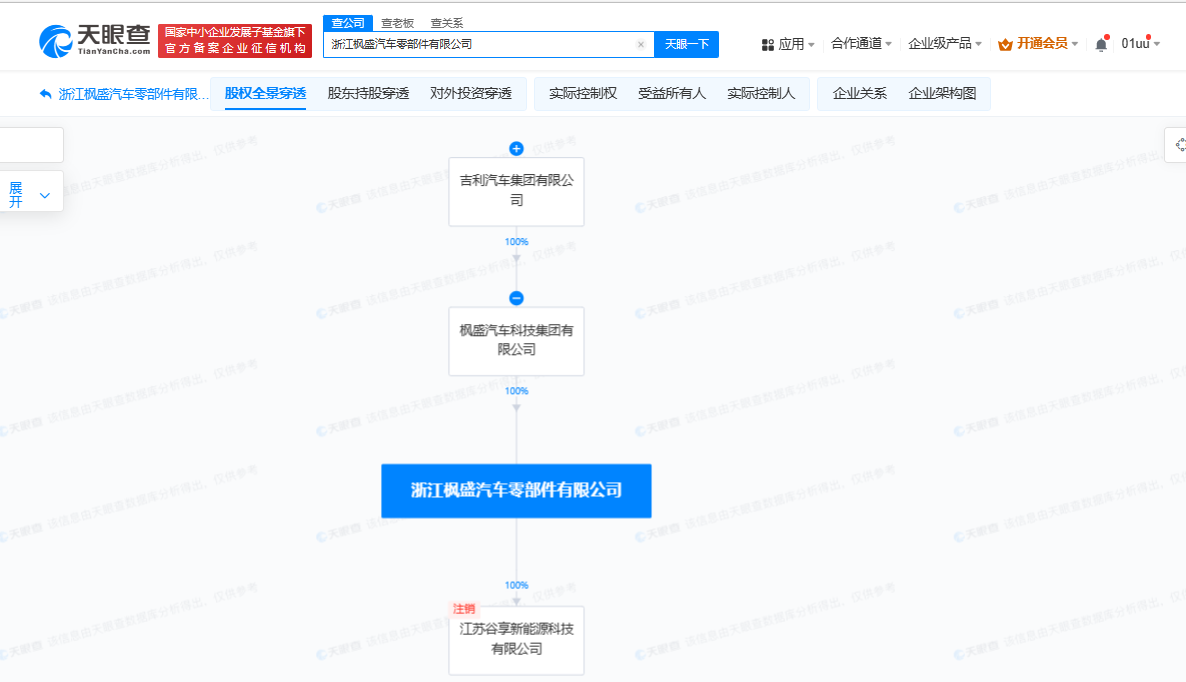
Task: Open the notification bell
Action: tap(1101, 44)
